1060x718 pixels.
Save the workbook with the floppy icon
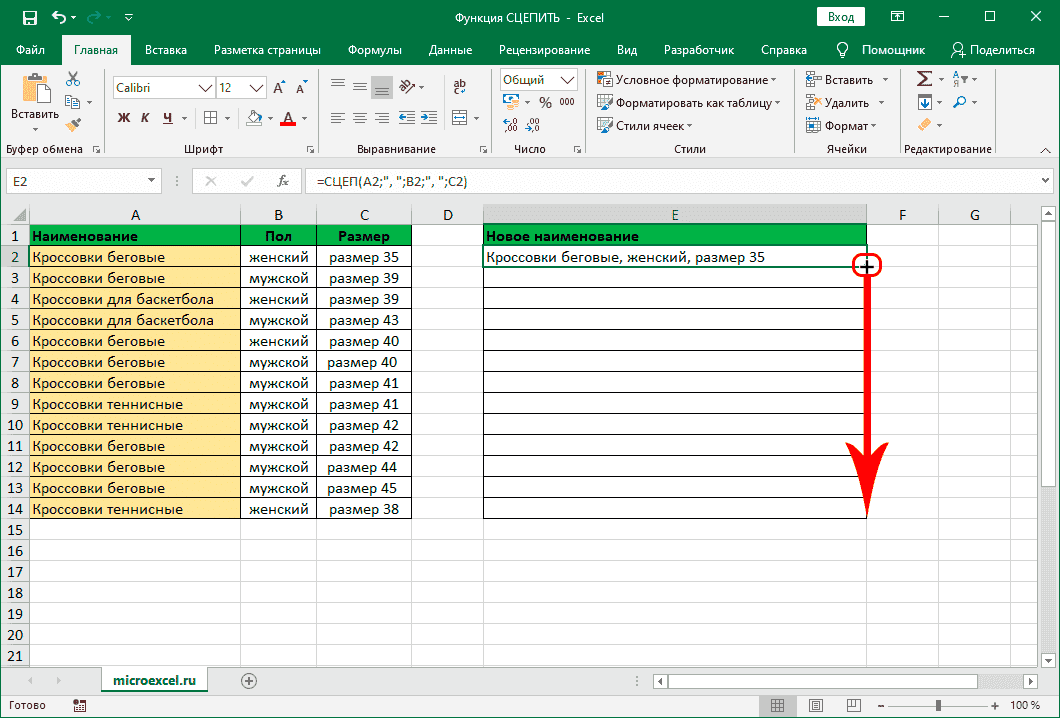coord(29,18)
